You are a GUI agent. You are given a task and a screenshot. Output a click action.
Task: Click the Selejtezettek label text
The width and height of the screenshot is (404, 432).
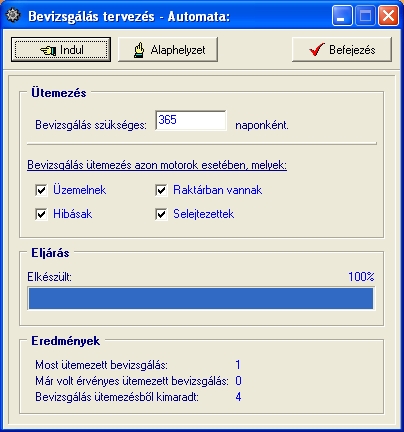pyautogui.click(x=203, y=214)
